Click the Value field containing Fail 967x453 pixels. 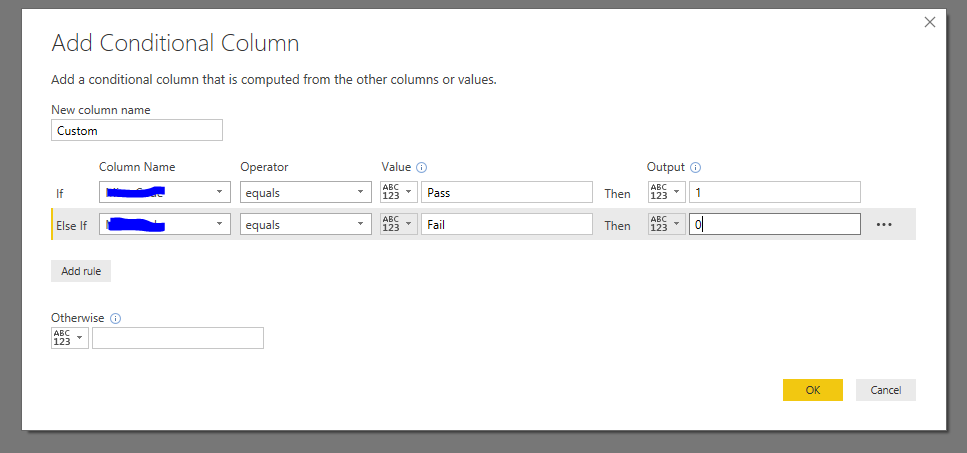(x=507, y=224)
